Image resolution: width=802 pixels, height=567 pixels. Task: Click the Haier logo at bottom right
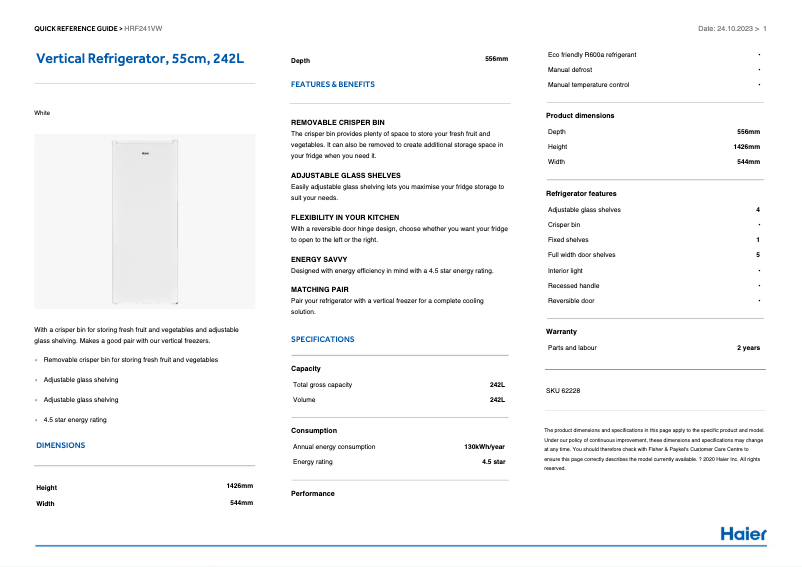[743, 533]
